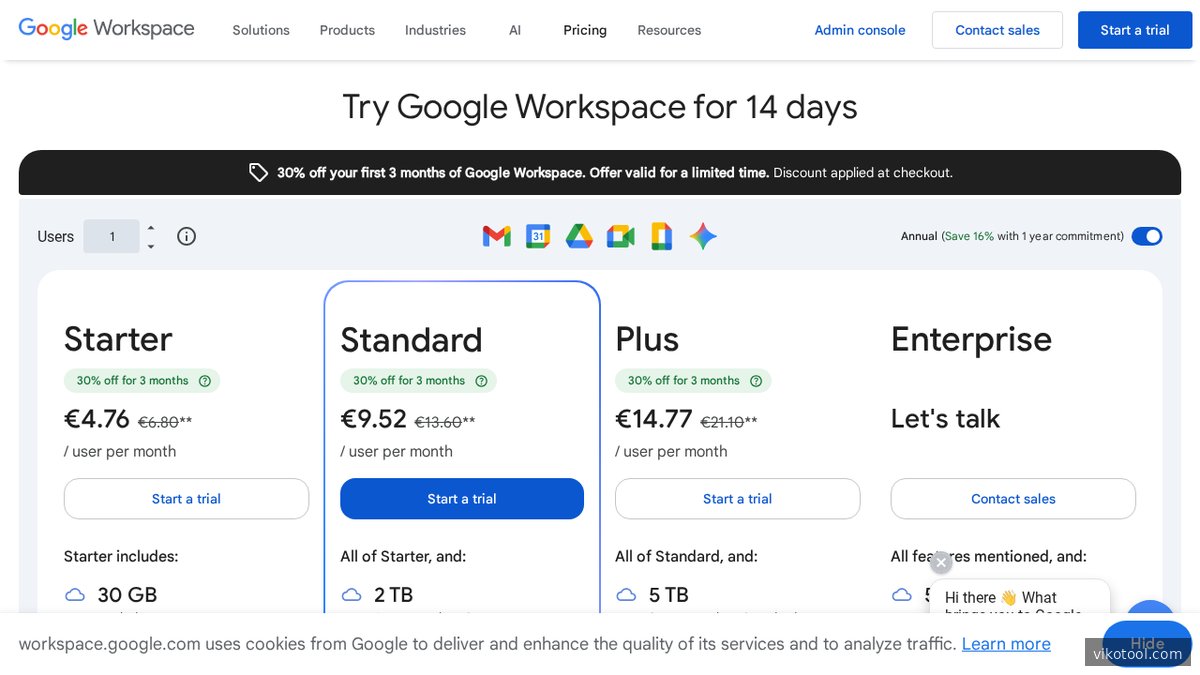Switch billing from Annual using the toggle
This screenshot has width=1200, height=675.
1146,236
